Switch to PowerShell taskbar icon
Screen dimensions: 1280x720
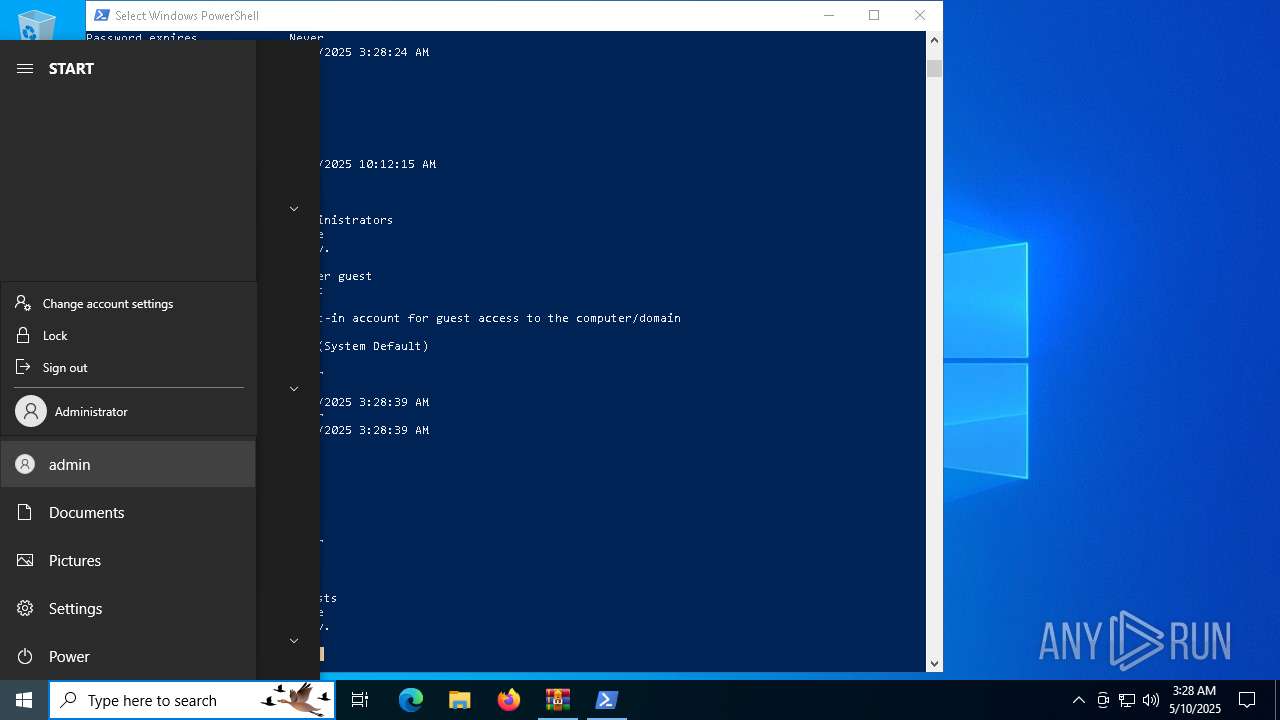pos(606,700)
